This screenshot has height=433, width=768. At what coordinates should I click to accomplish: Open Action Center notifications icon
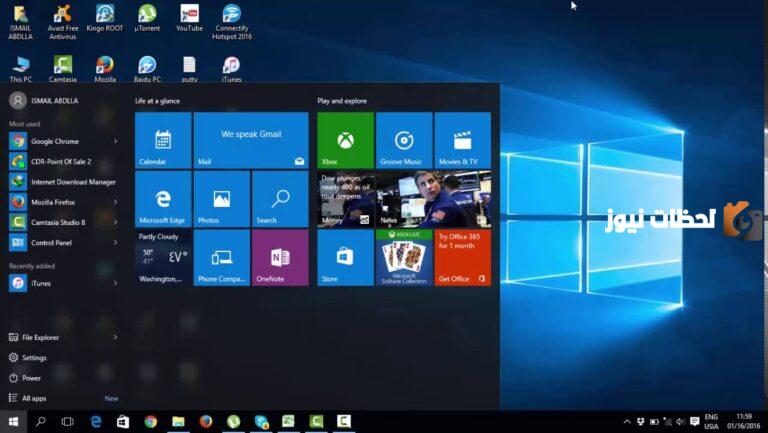[x=694, y=422]
